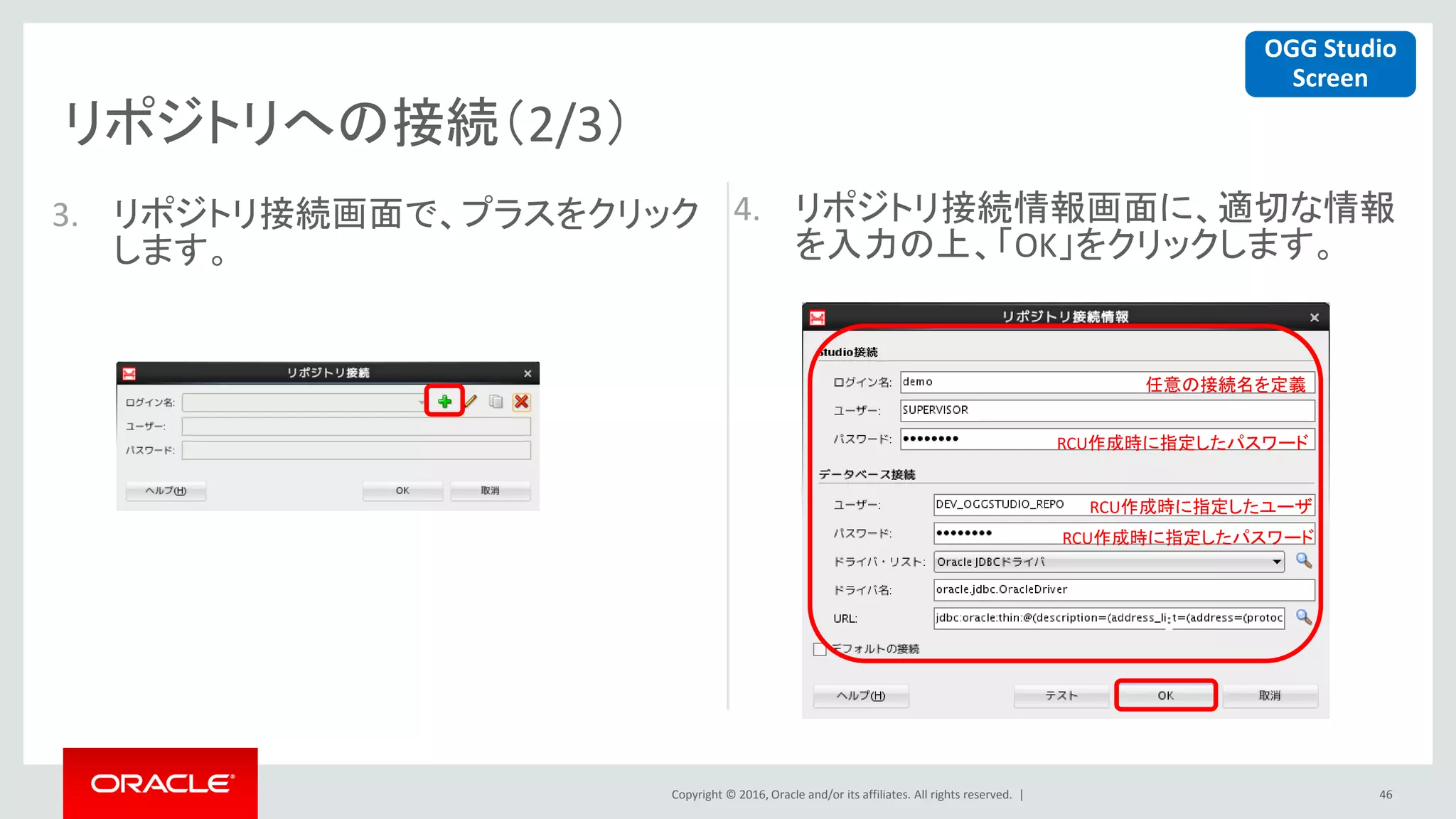Viewport: 1456px width, 819px height.
Task: Click パスワード field in the リポジトリ接続 dialog
Action: tap(356, 450)
